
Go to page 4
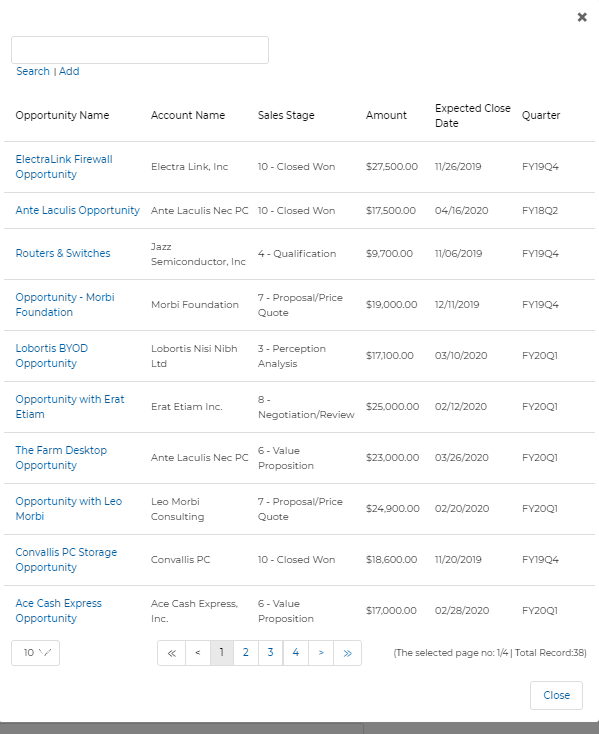tap(296, 653)
